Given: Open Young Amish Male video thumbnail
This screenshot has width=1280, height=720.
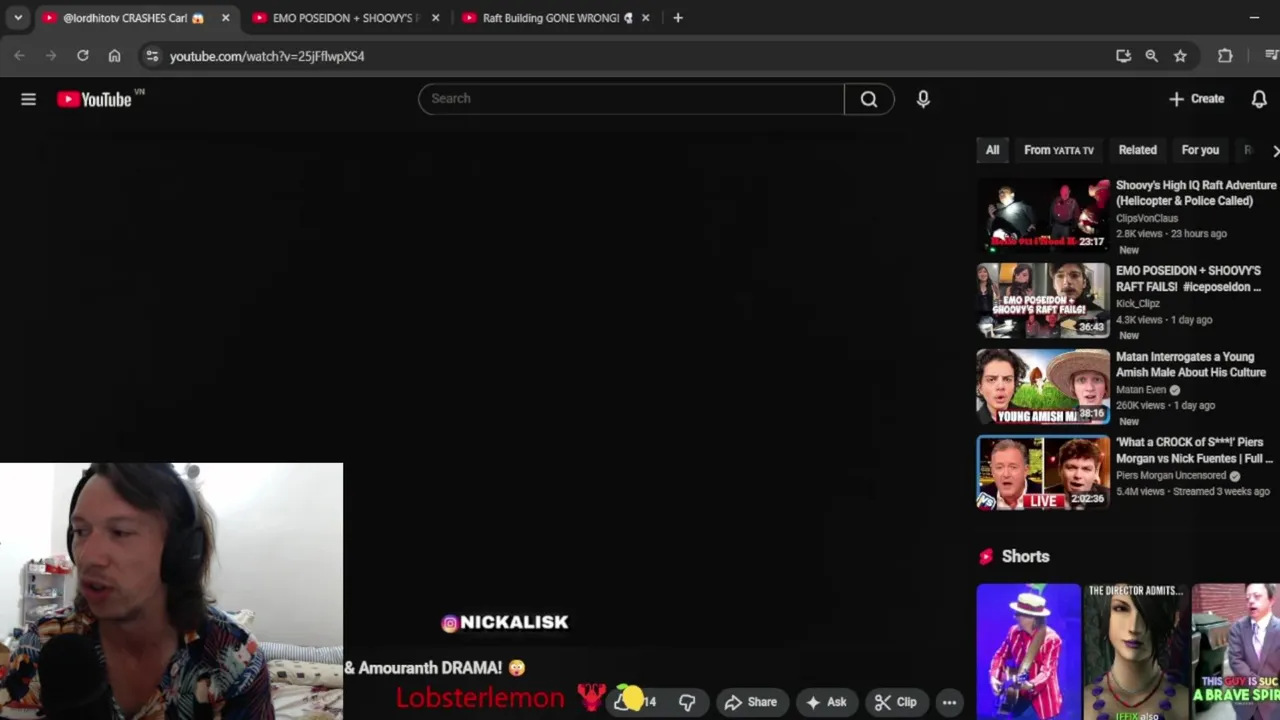Looking at the screenshot, I should 1043,387.
